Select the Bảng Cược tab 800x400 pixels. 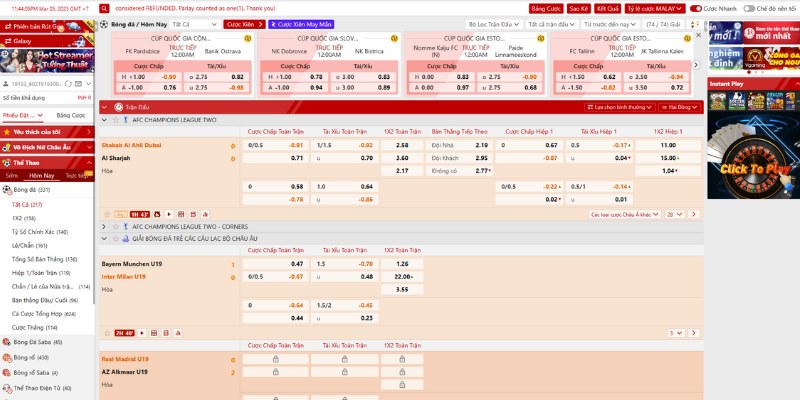pyautogui.click(x=70, y=115)
